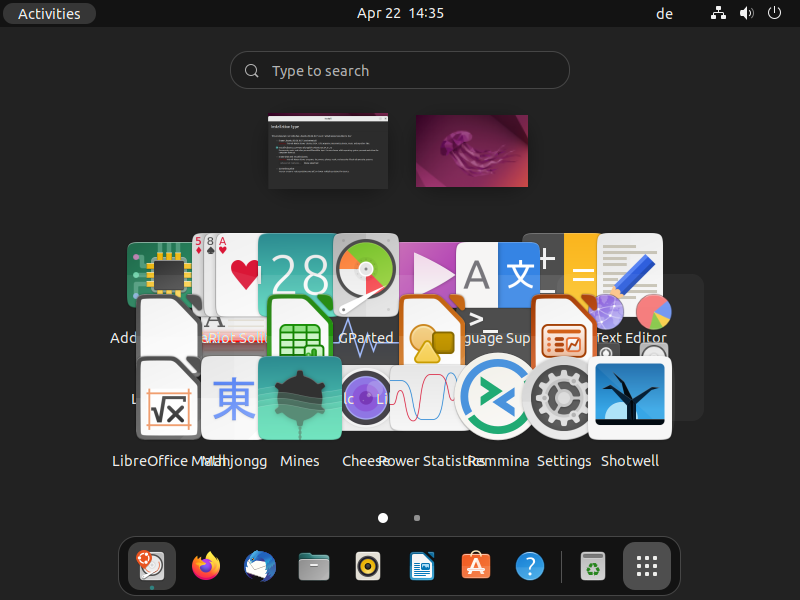Click the network status icon

[x=718, y=13]
